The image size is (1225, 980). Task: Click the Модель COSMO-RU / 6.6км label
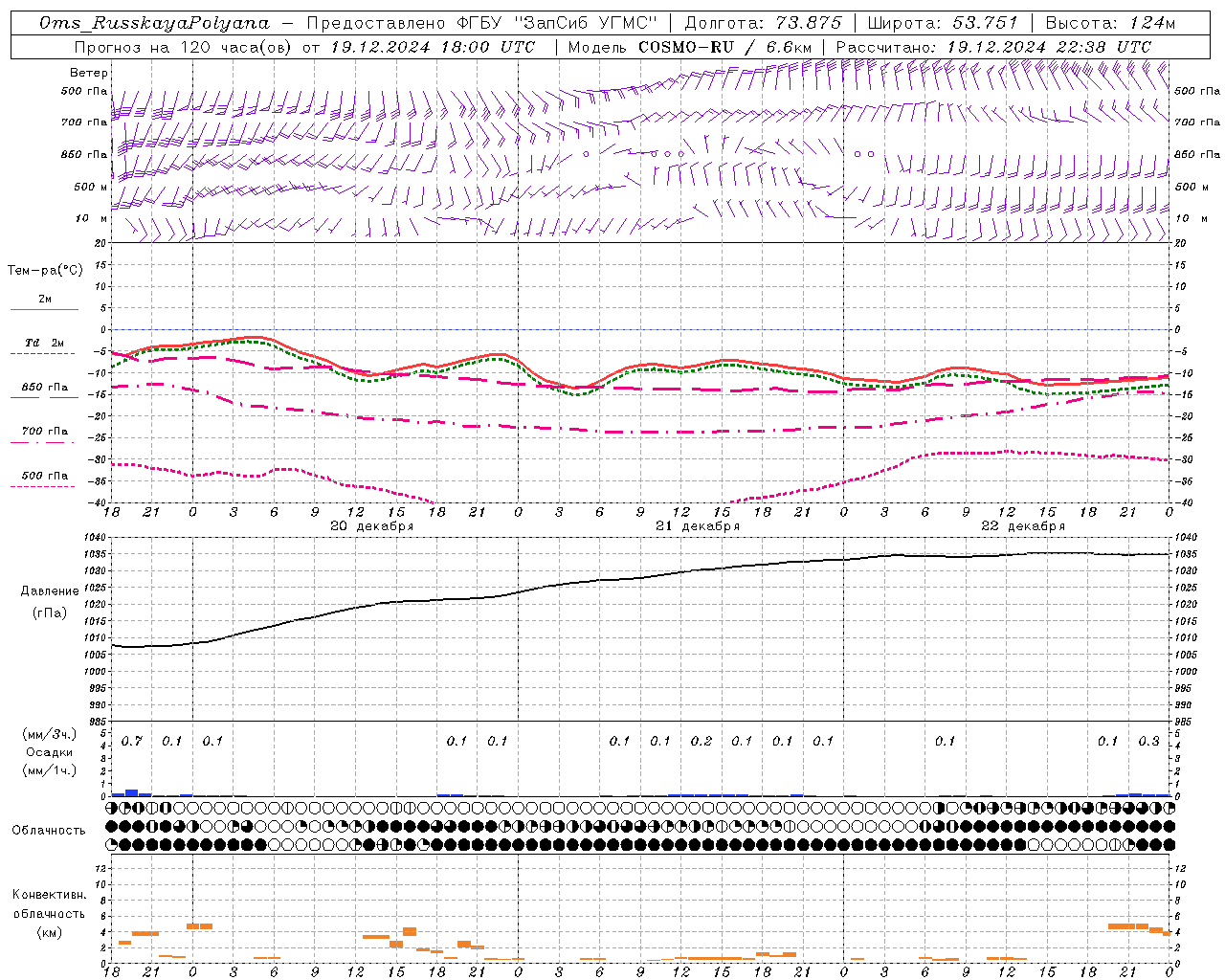690,47
